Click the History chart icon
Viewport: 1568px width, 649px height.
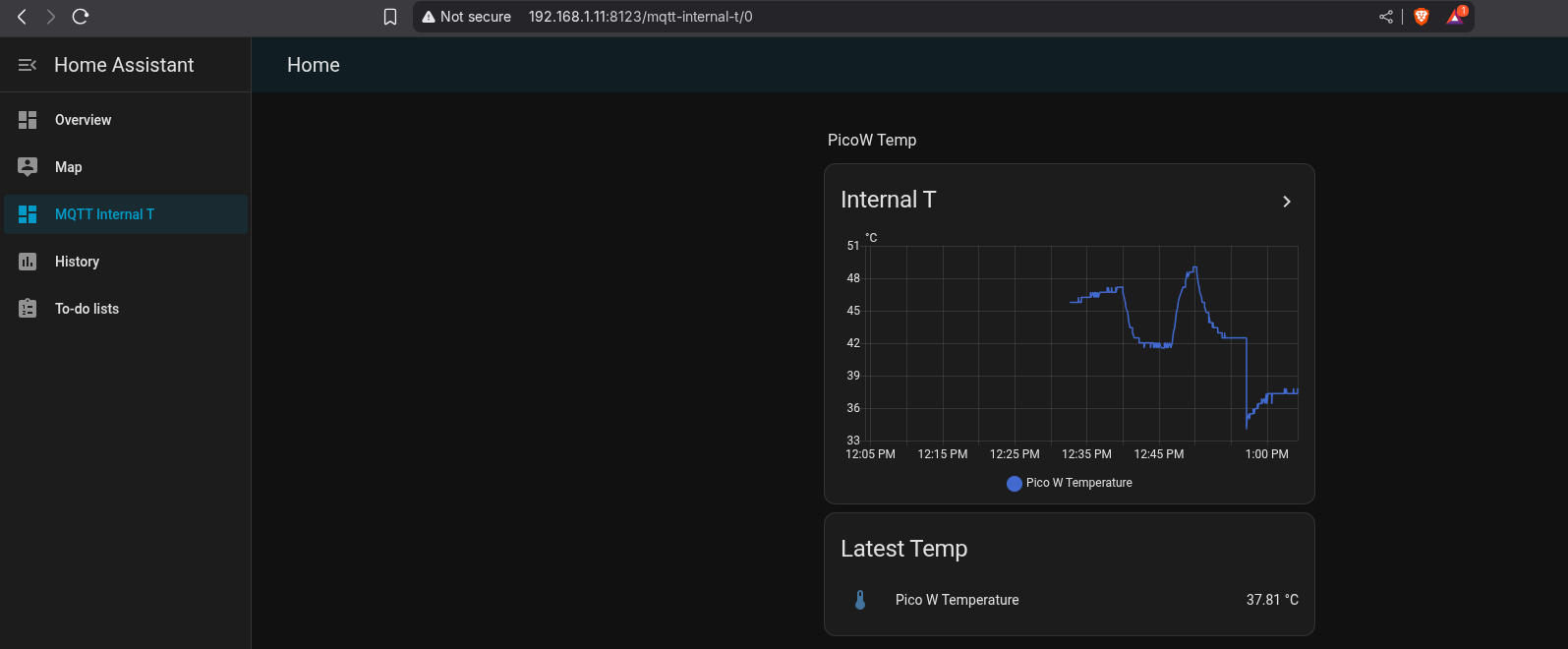(x=28, y=262)
